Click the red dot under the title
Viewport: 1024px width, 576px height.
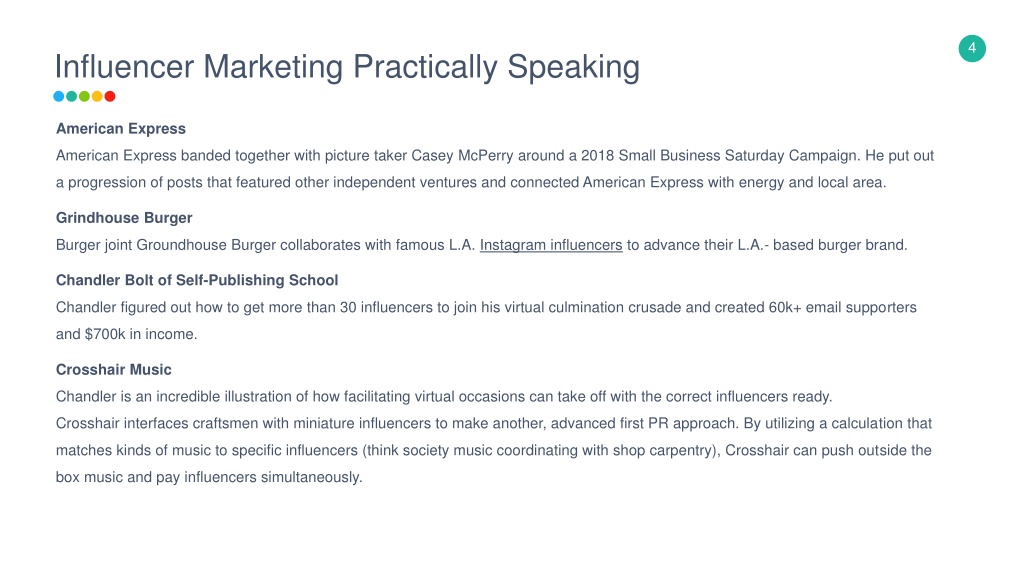(110, 97)
